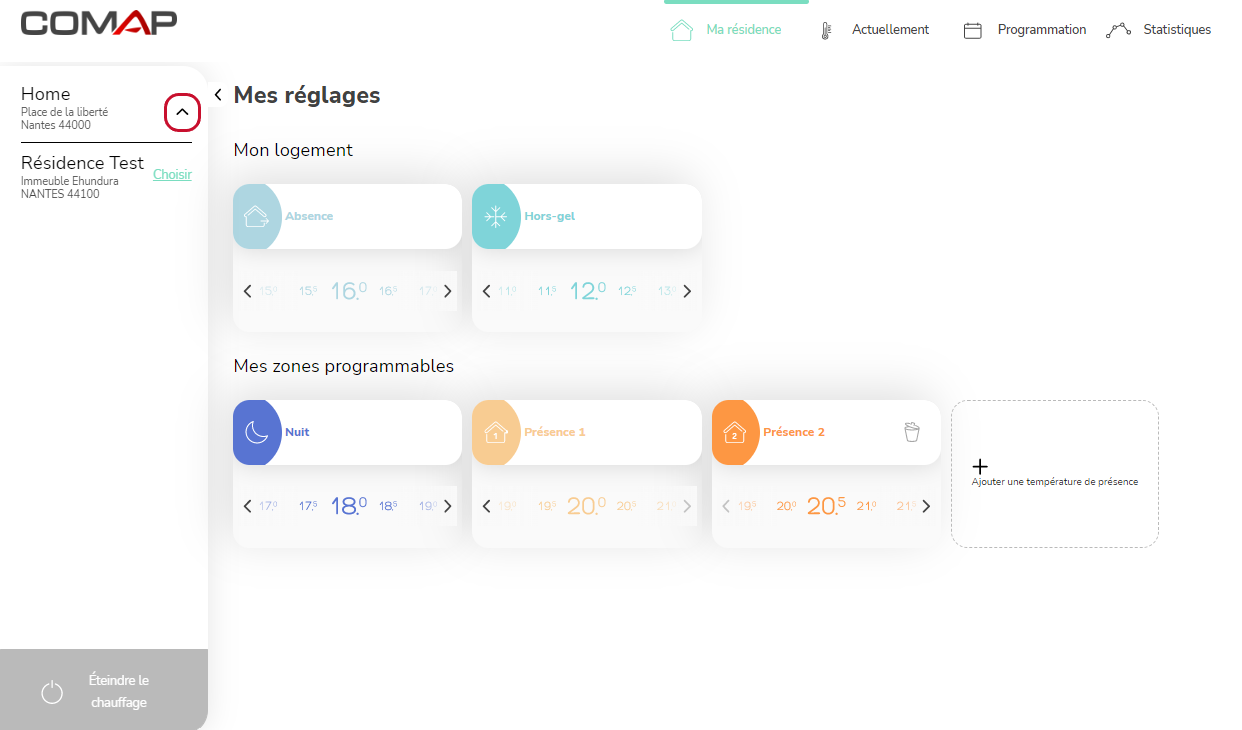Screen dimensions: 1242x730
Task: Select 11.5 in the Hors-gel temperature slider
Action: pos(547,291)
